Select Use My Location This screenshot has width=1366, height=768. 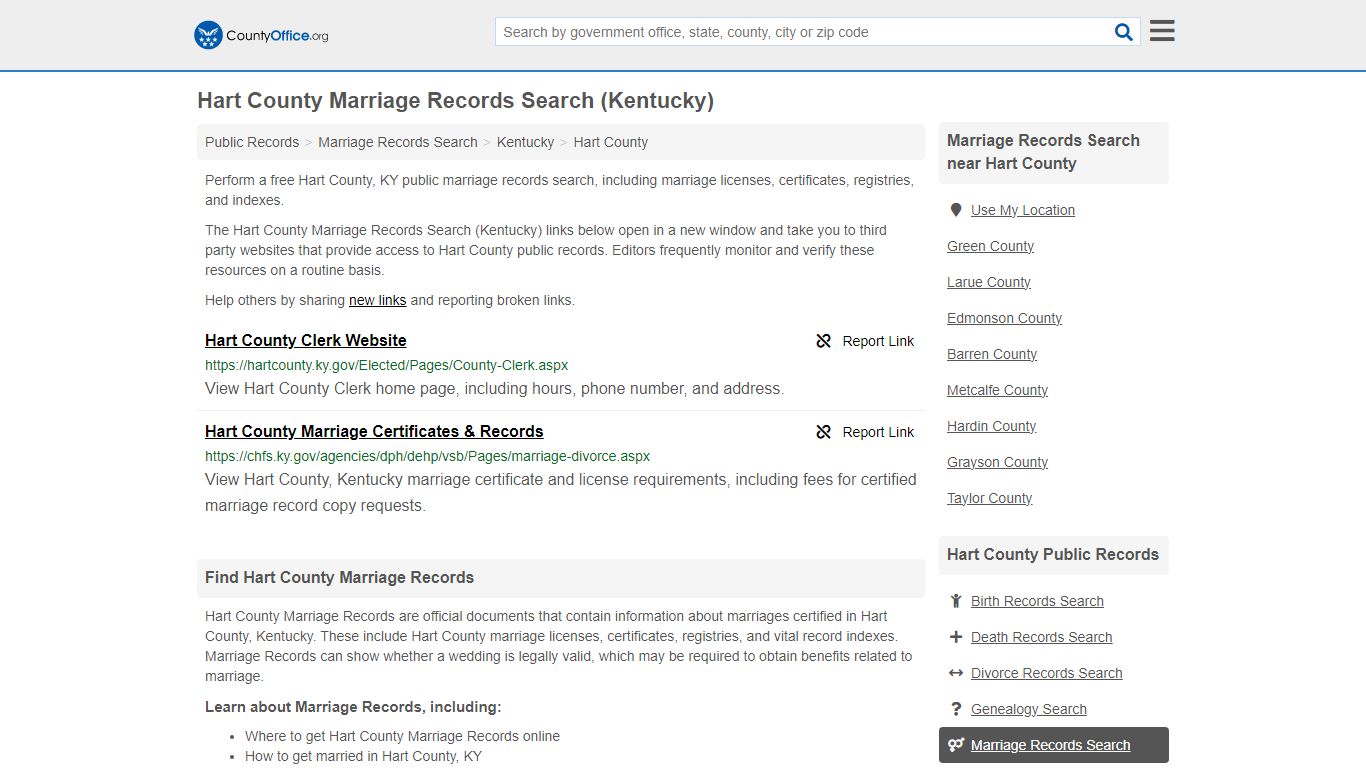(x=1023, y=210)
